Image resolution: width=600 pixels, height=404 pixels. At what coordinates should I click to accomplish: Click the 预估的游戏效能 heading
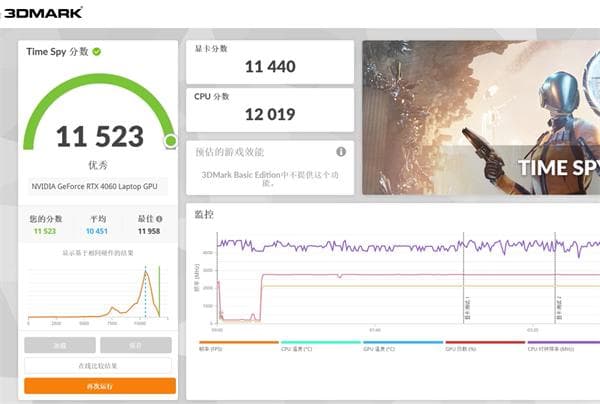point(230,152)
